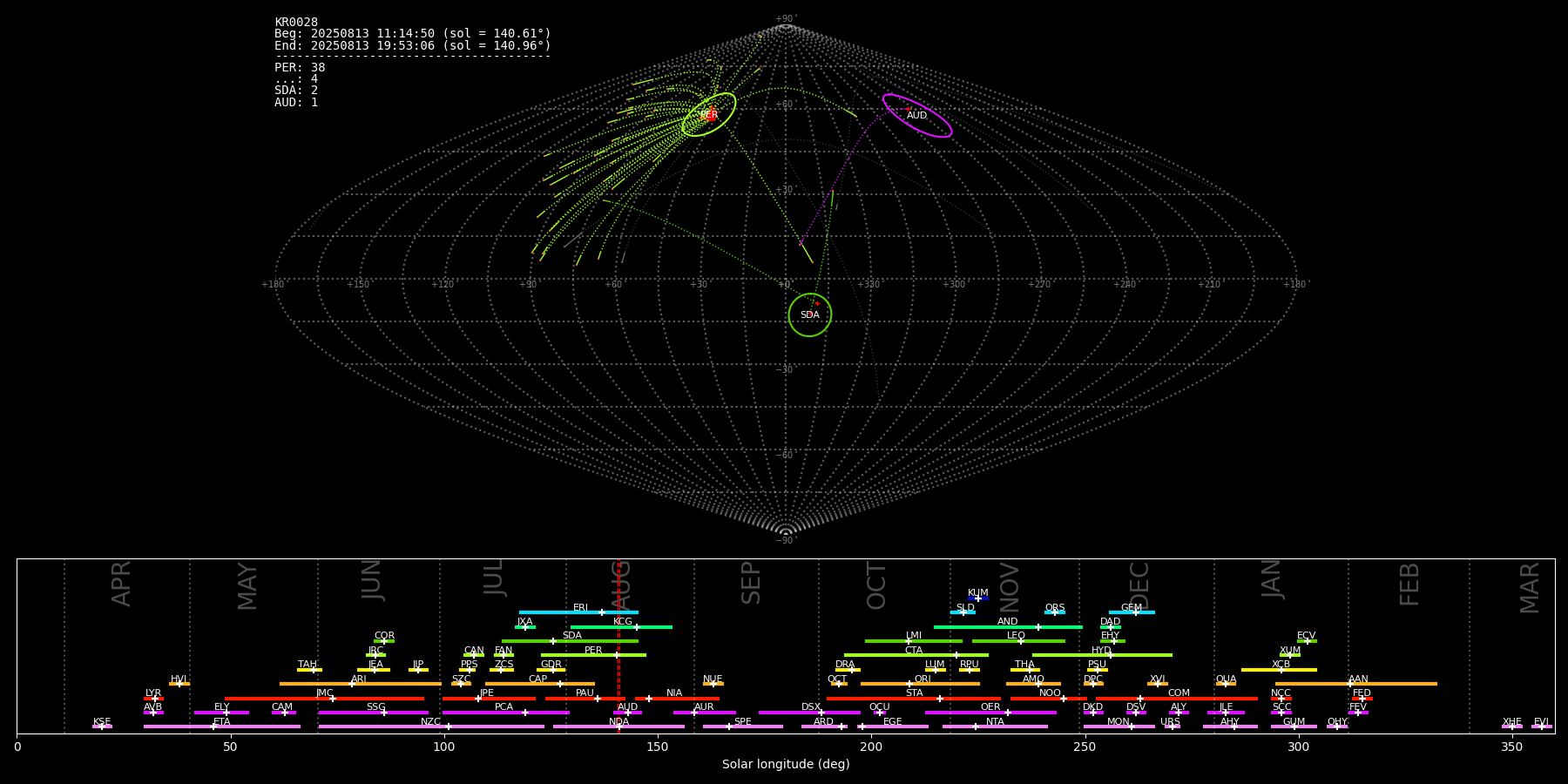Viewport: 1568px width, 784px height.
Task: Click the JMC shower label in timeline
Action: pos(324,693)
